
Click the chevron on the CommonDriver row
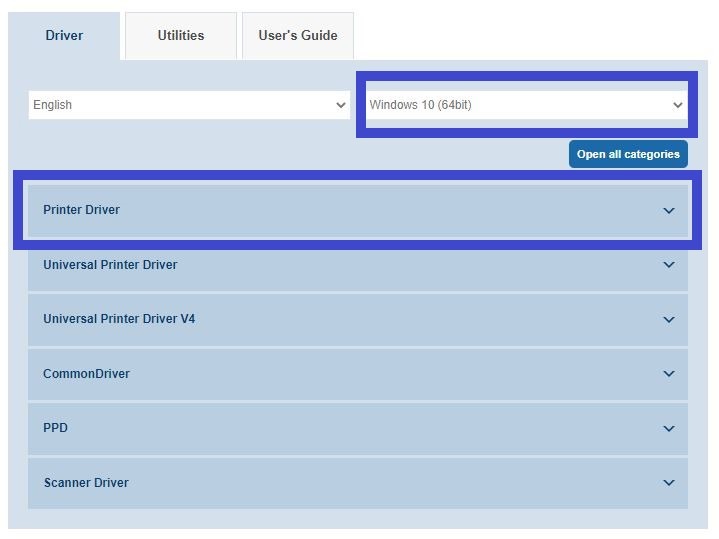(669, 374)
